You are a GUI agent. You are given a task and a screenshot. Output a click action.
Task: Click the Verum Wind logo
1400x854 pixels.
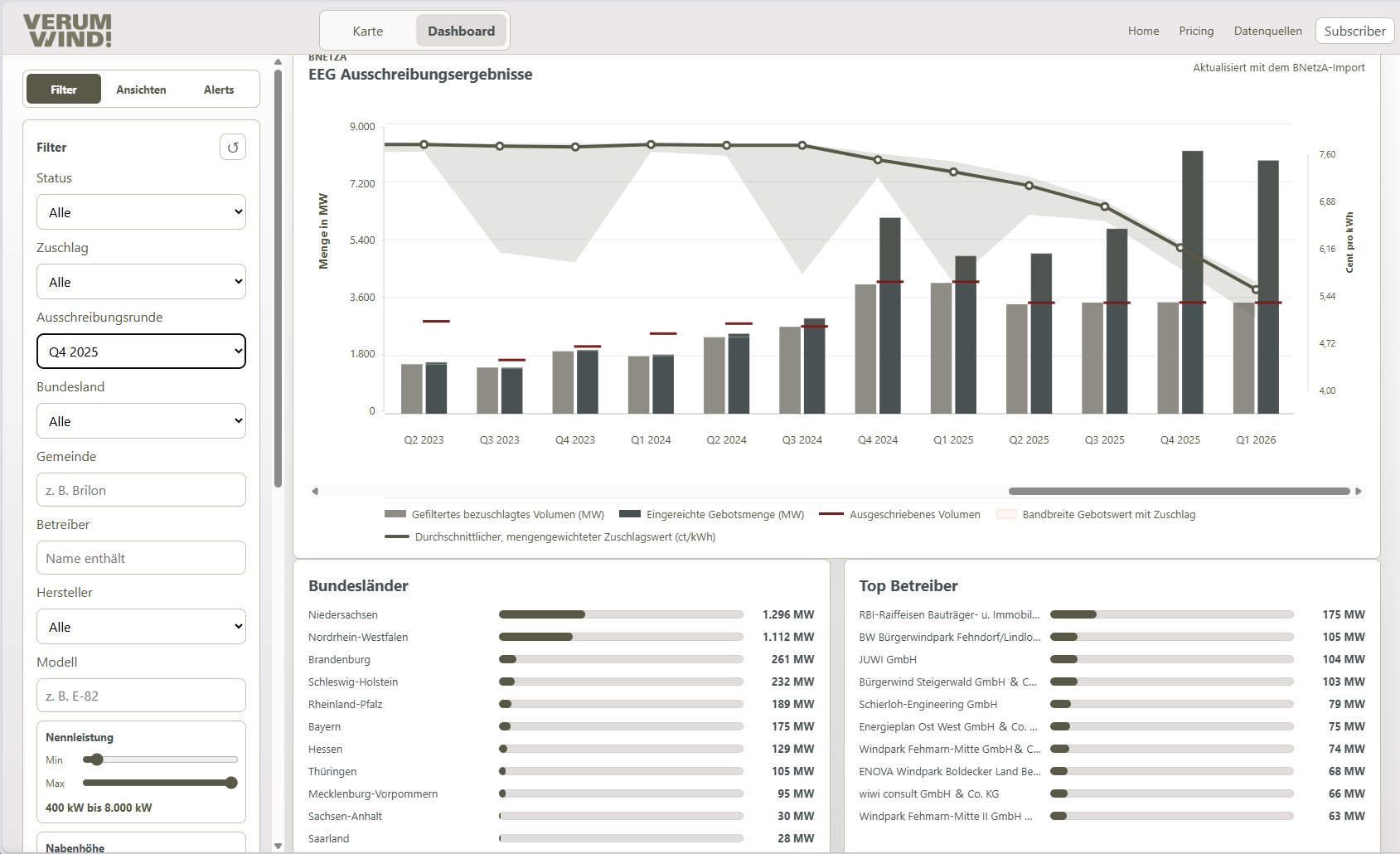pyautogui.click(x=67, y=31)
